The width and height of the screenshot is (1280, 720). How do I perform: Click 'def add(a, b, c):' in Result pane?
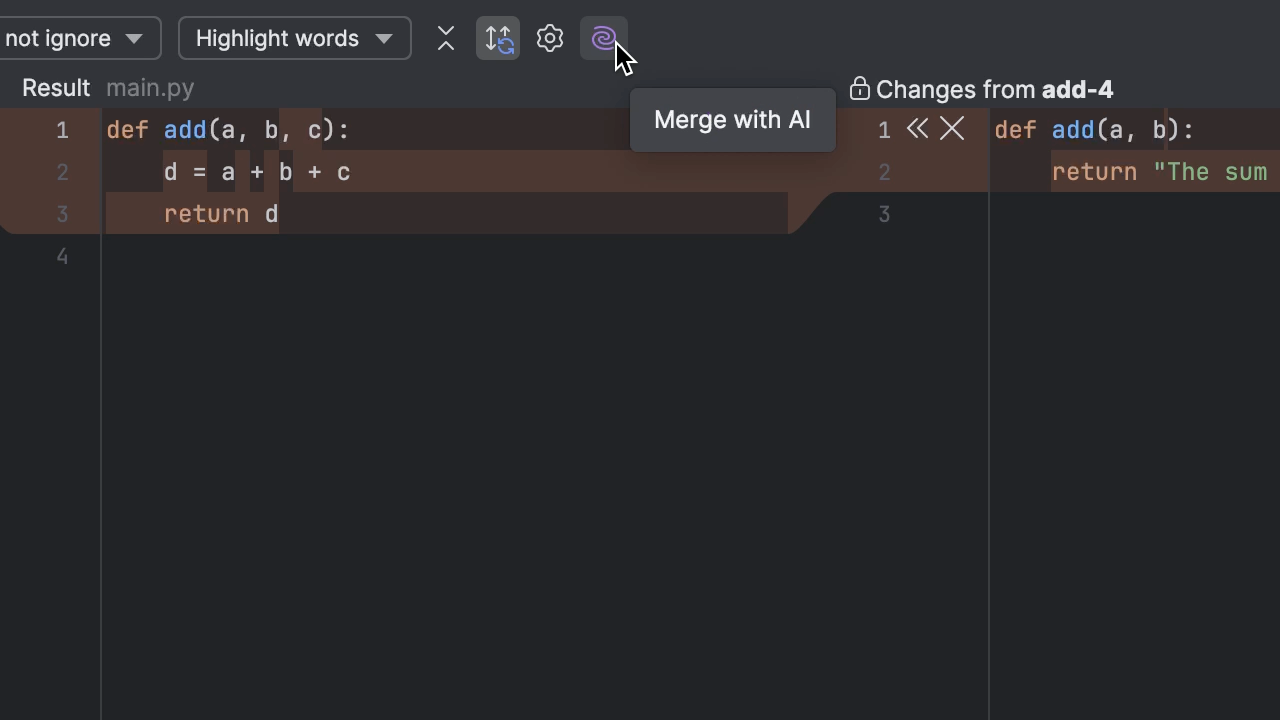pos(228,130)
